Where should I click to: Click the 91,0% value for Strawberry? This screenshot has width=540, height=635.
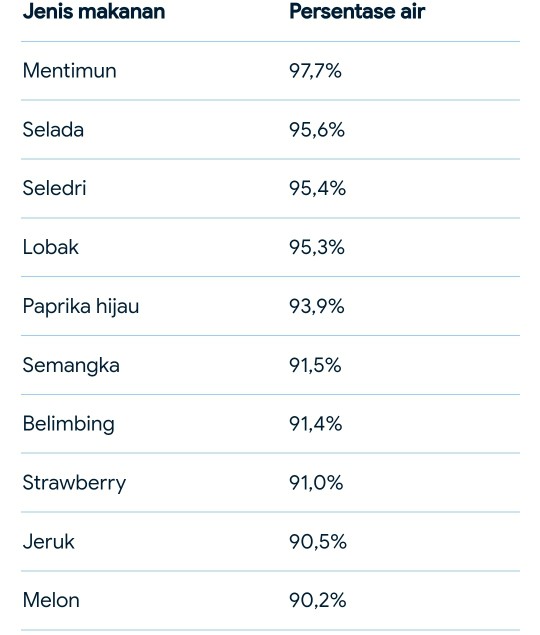coord(316,483)
